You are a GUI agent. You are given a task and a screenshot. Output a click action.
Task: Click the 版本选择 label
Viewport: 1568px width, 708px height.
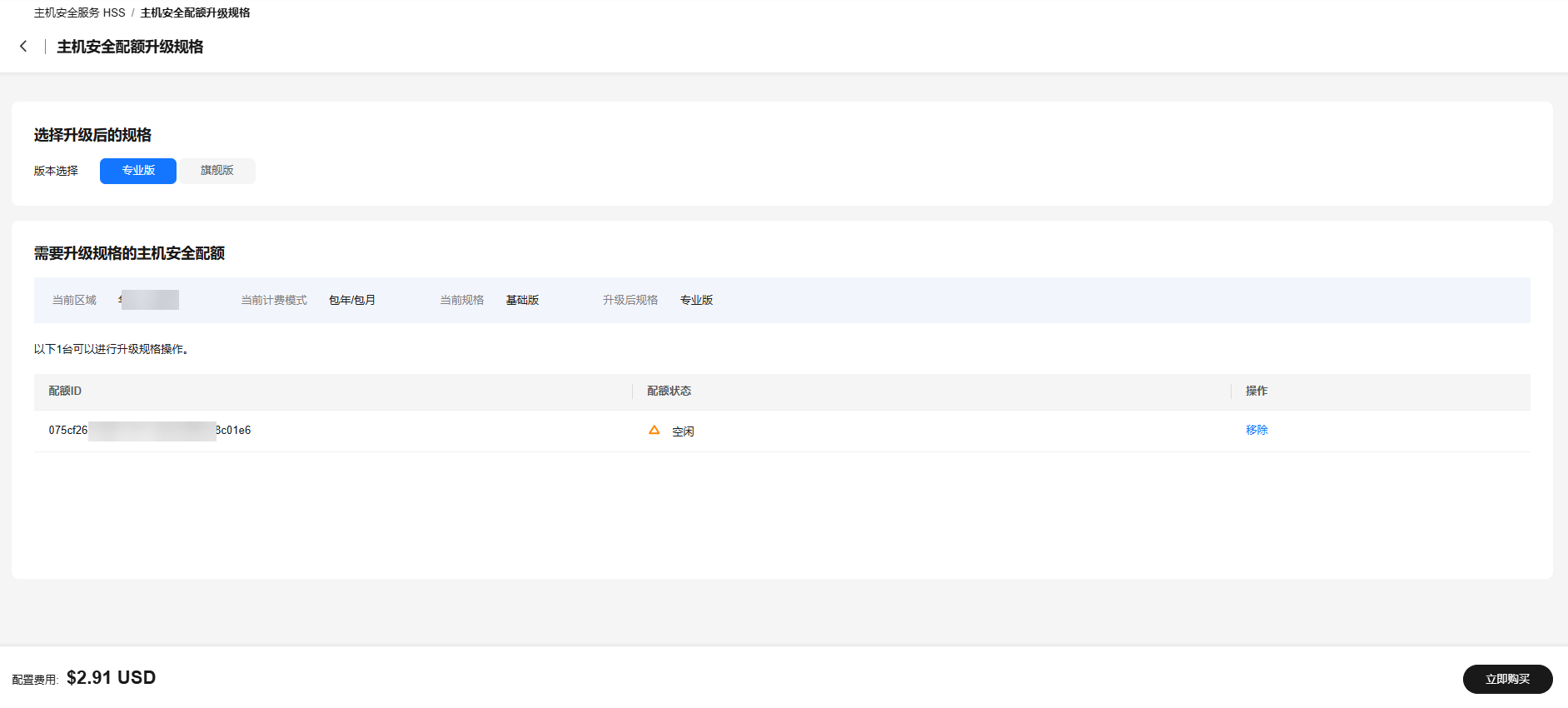coord(56,171)
